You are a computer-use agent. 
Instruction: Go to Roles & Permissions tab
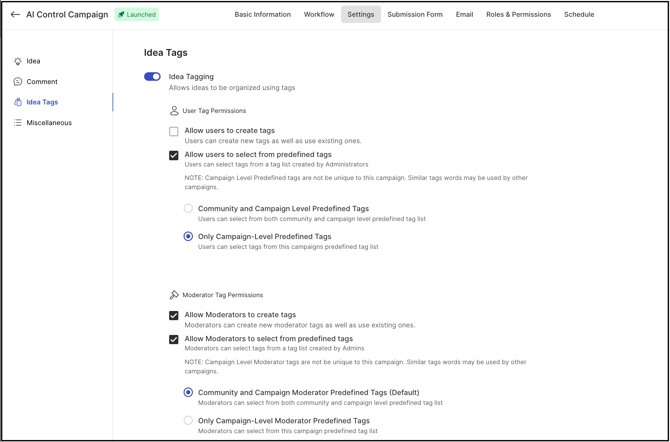[518, 15]
